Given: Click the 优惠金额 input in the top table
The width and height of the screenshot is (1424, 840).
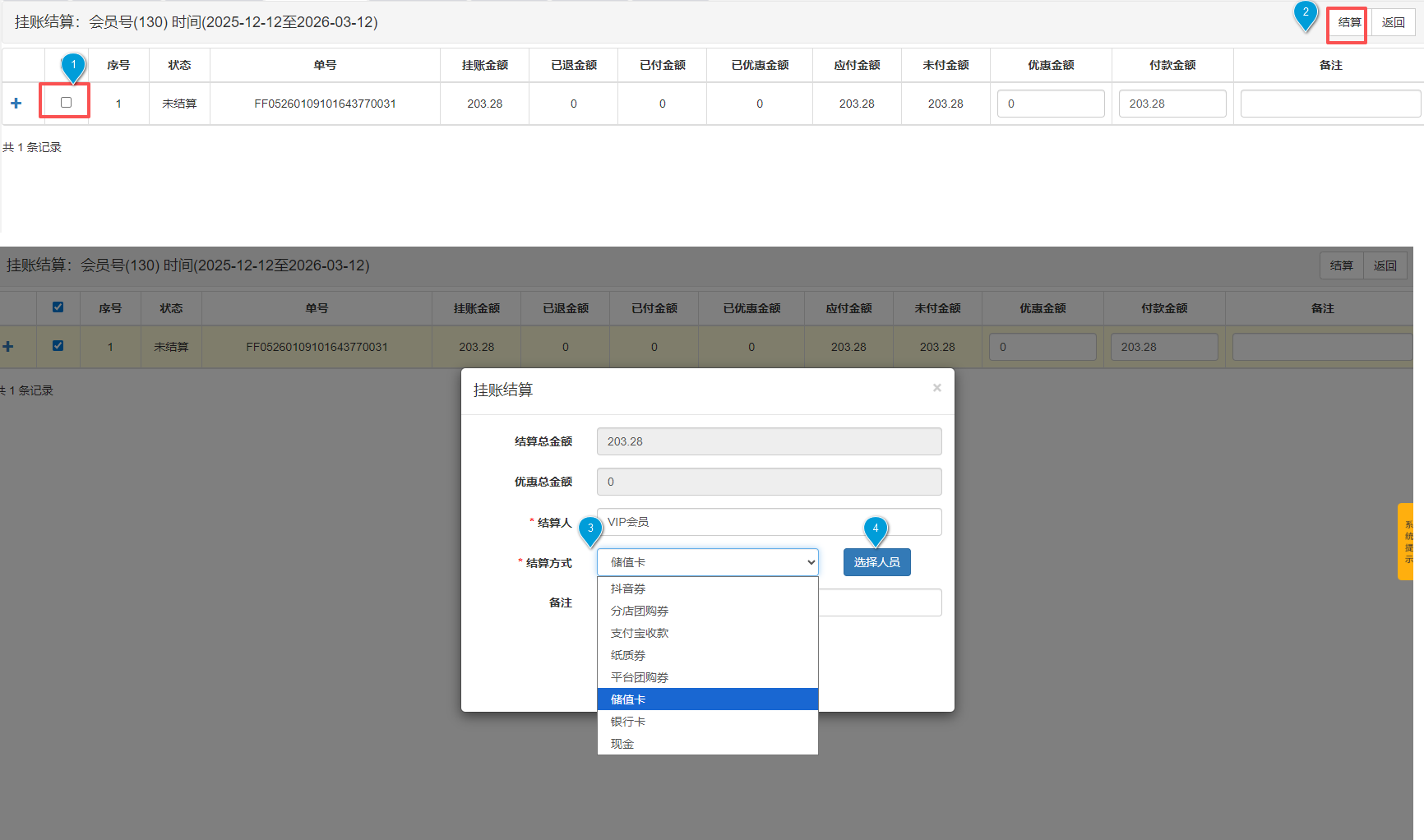Looking at the screenshot, I should [x=1050, y=104].
